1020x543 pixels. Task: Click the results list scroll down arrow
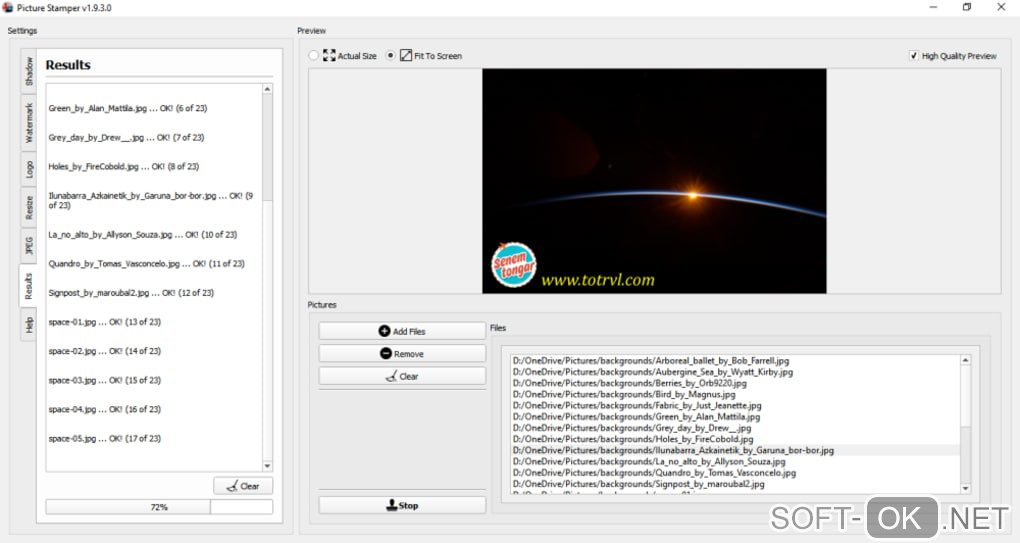[x=267, y=466]
